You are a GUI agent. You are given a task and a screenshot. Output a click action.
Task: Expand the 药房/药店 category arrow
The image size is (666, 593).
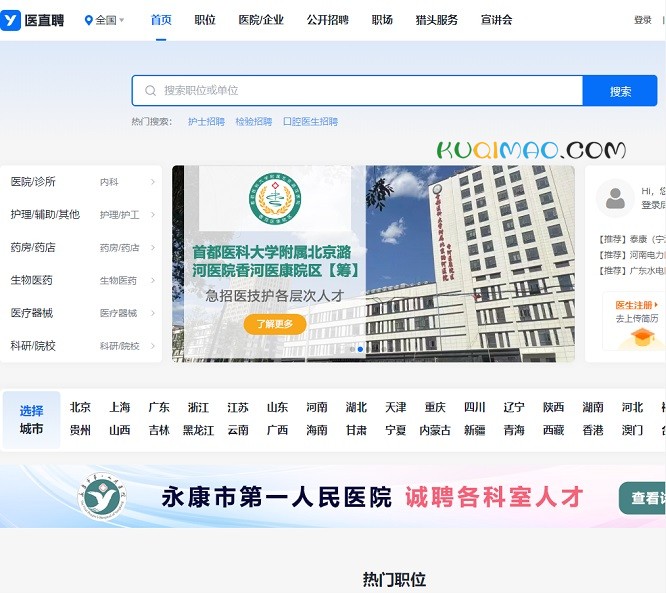(153, 248)
